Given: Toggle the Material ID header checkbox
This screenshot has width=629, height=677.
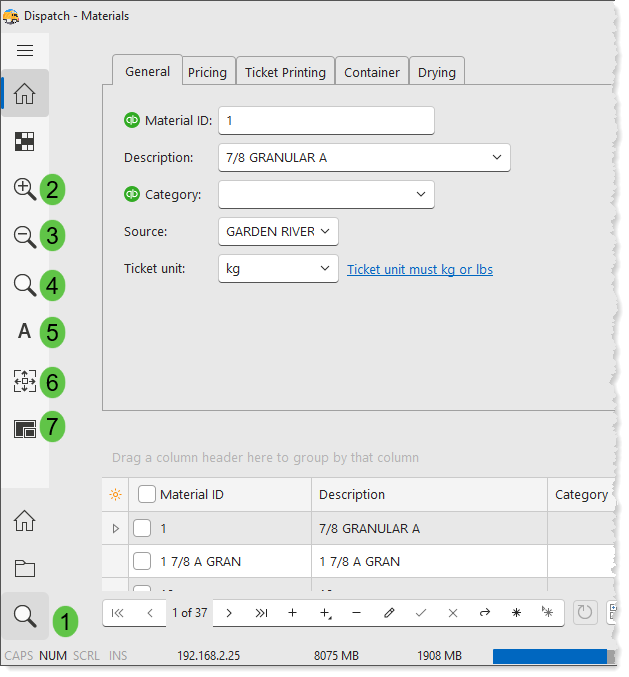Looking at the screenshot, I should pos(147,494).
